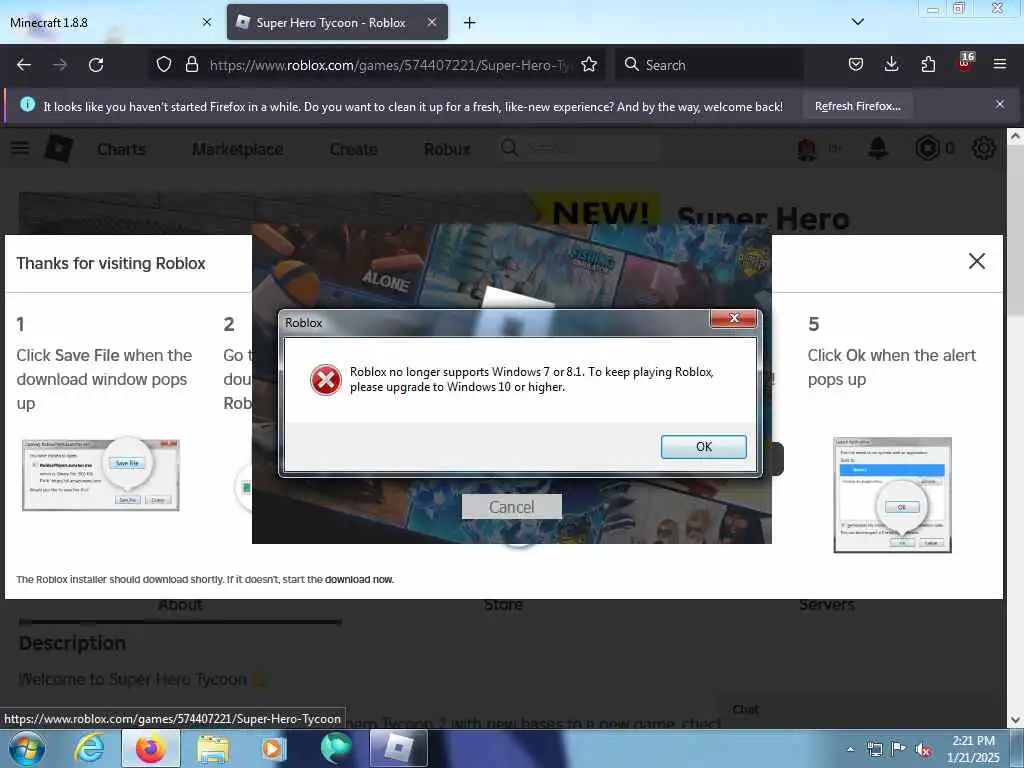This screenshot has height=768, width=1024.
Task: Click the browser forward arrow
Action: coord(60,65)
